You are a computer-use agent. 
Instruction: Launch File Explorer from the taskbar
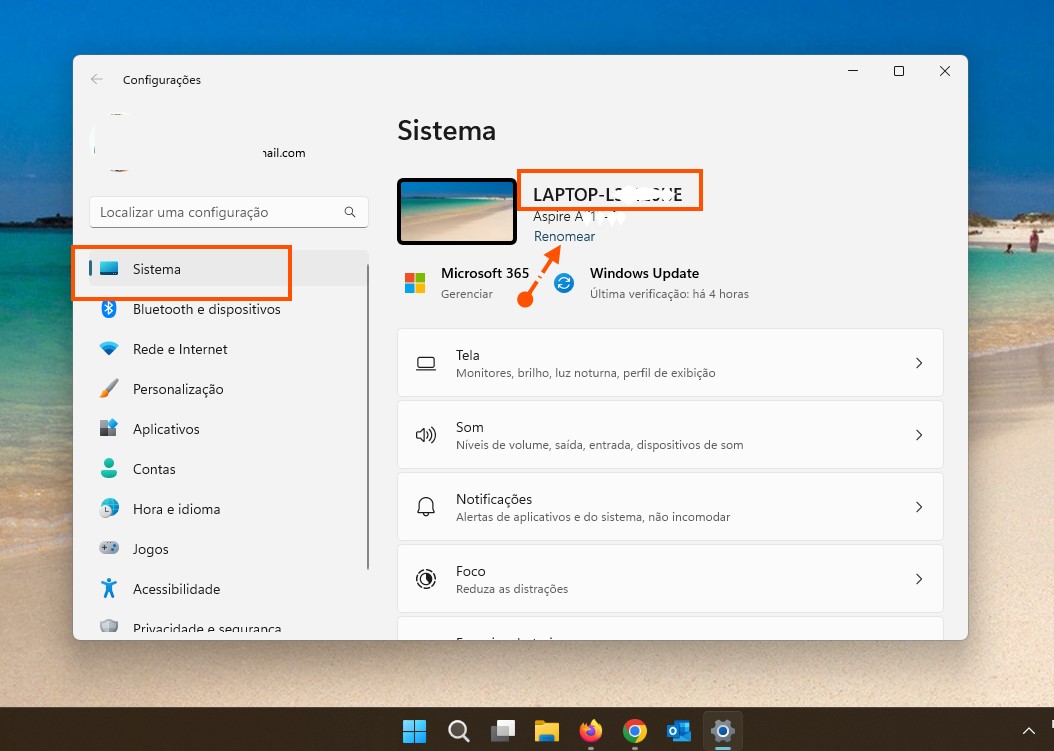(546, 731)
